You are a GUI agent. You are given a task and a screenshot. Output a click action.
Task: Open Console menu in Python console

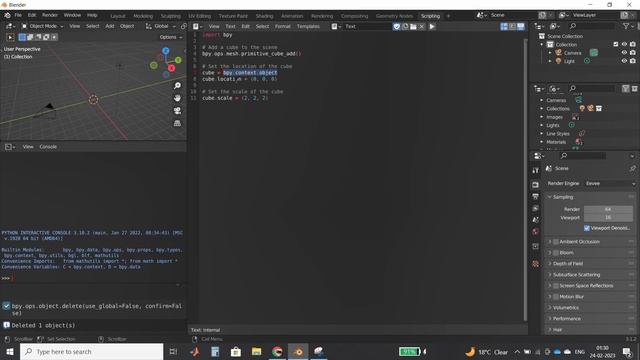[48, 147]
